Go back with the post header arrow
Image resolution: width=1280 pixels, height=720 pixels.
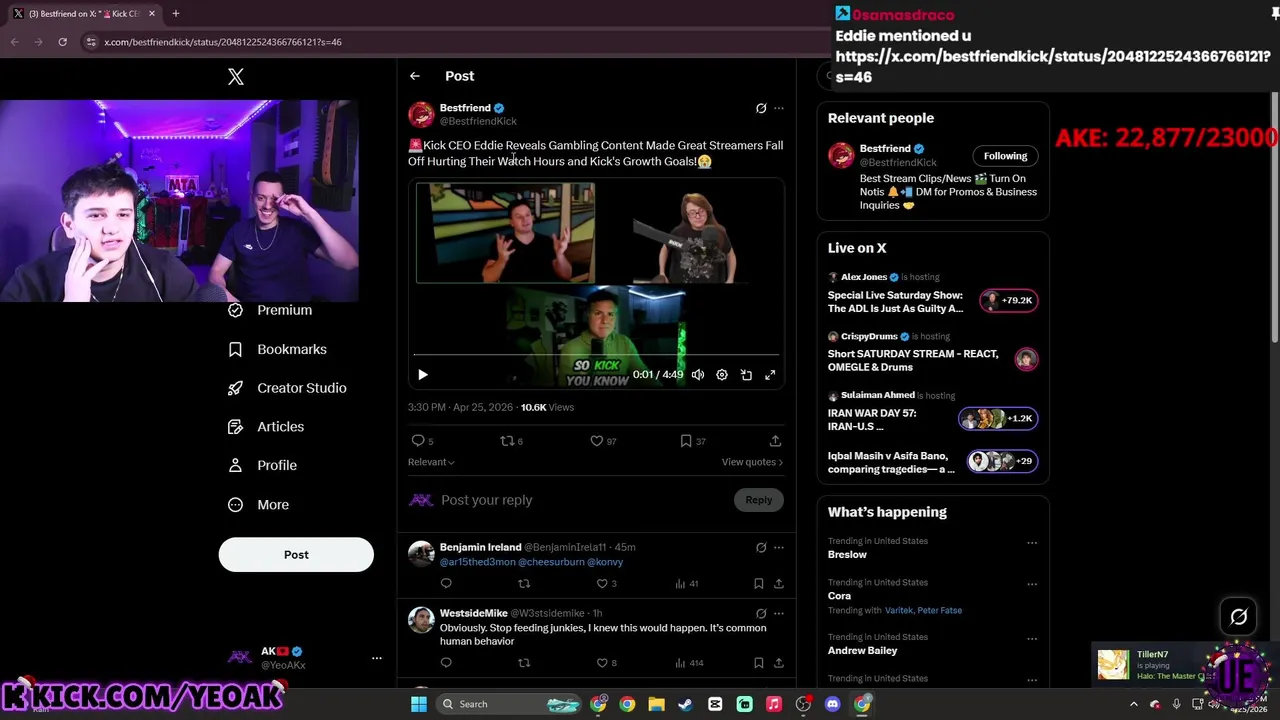click(414, 76)
